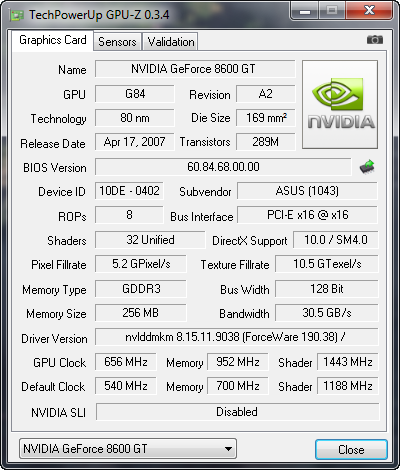Click the NVIDIA SLI Disabled field
This screenshot has height=470, width=400.
[237, 412]
